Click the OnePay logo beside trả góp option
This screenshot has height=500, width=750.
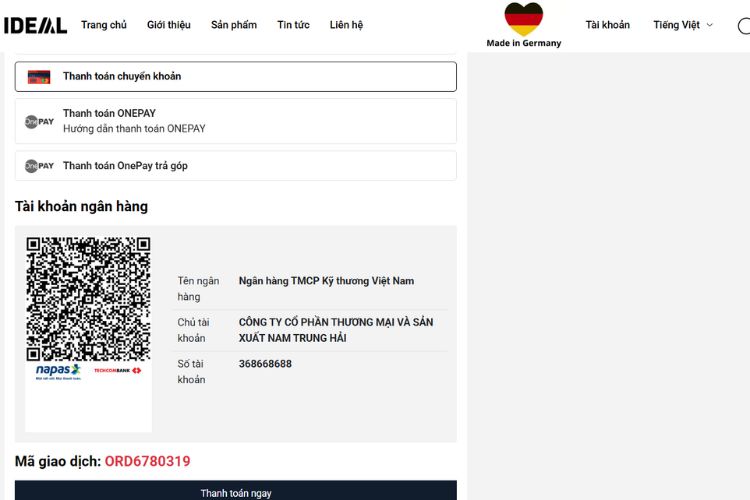(x=39, y=166)
